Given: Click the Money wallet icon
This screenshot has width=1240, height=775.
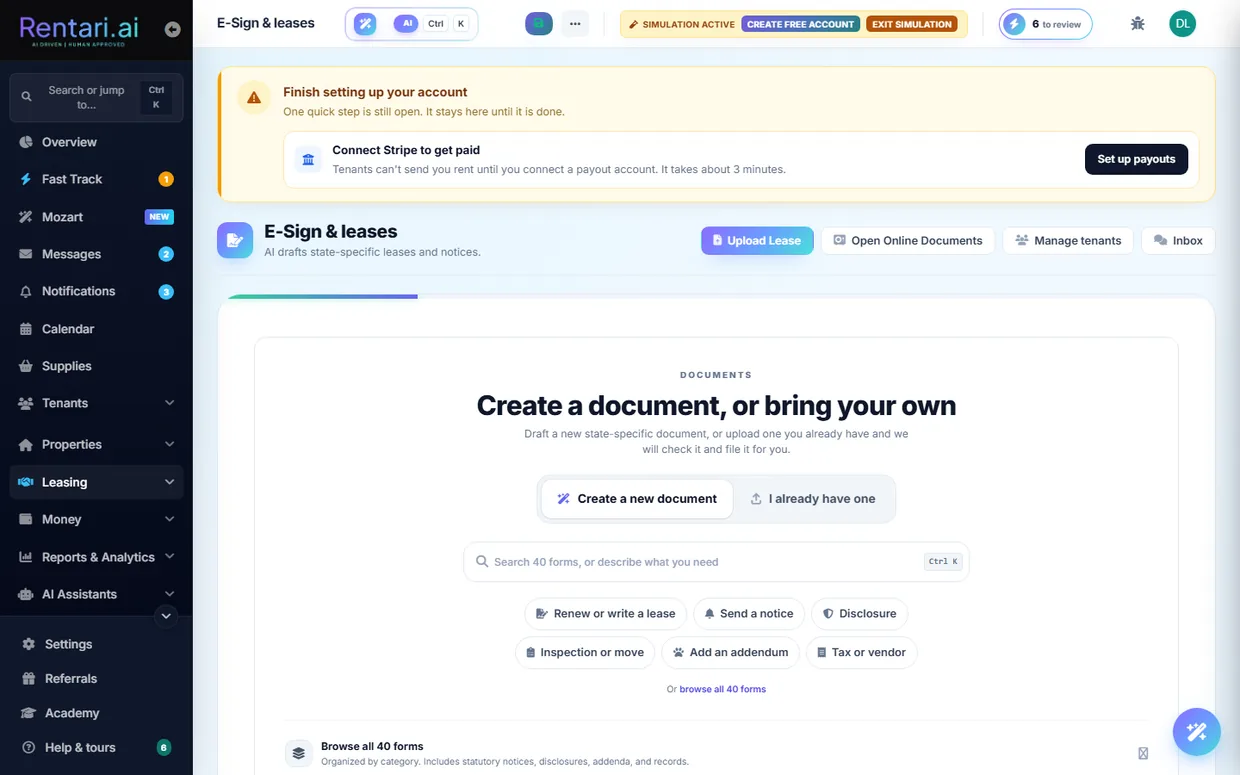Looking at the screenshot, I should [x=26, y=519].
